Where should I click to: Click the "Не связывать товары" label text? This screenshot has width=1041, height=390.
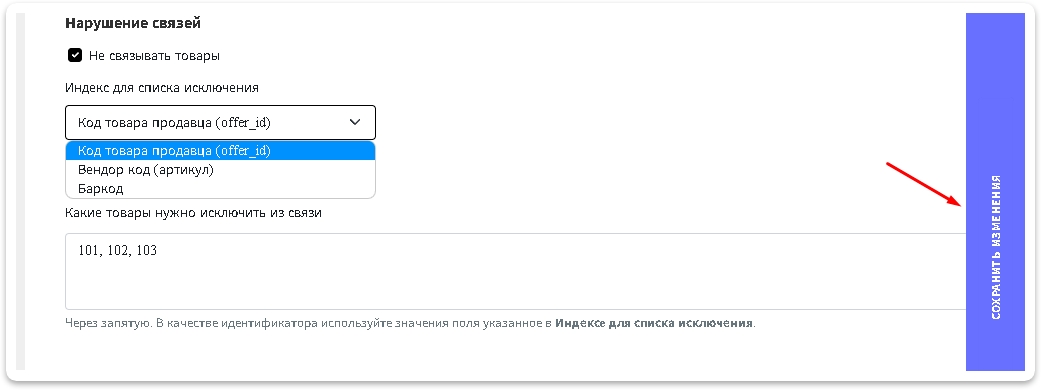(x=154, y=56)
